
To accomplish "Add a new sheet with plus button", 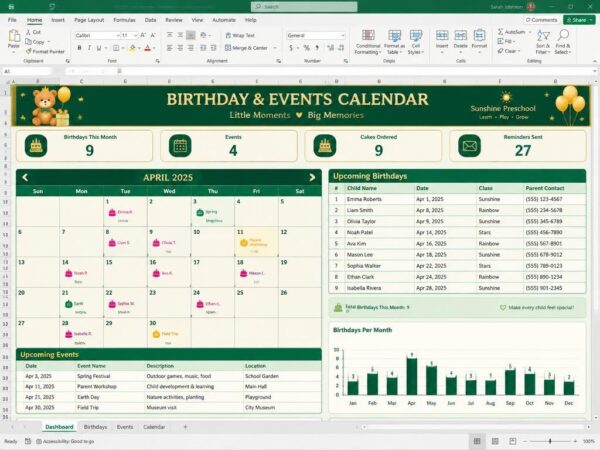I will pos(185,427).
